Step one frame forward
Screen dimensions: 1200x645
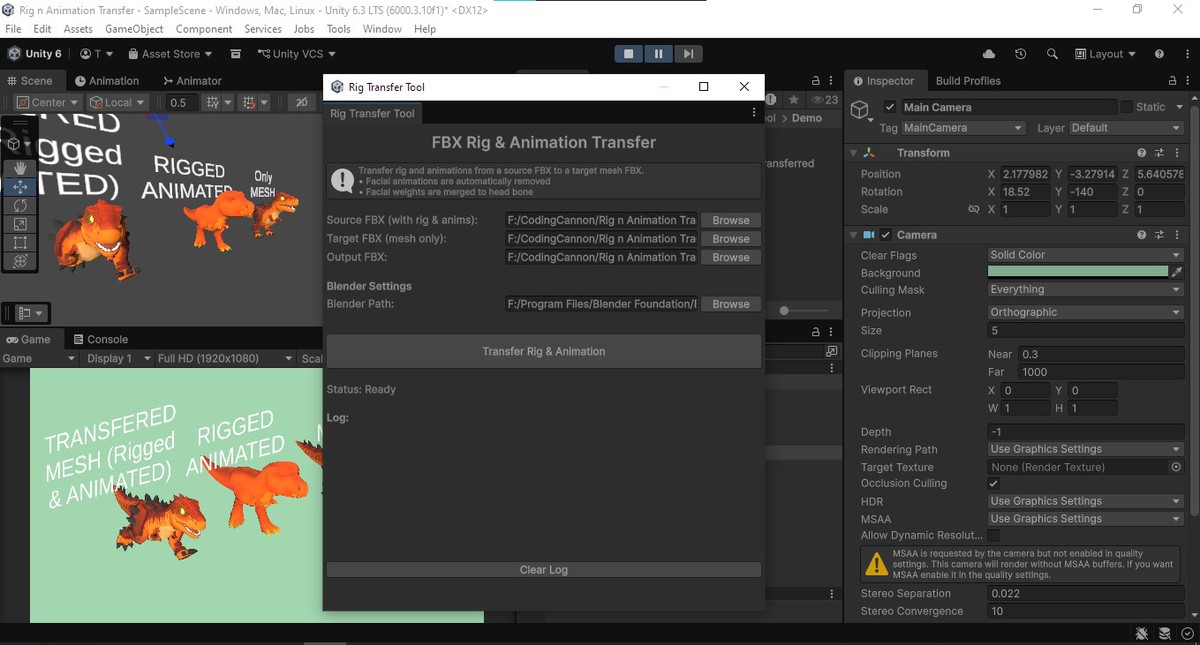click(x=688, y=54)
